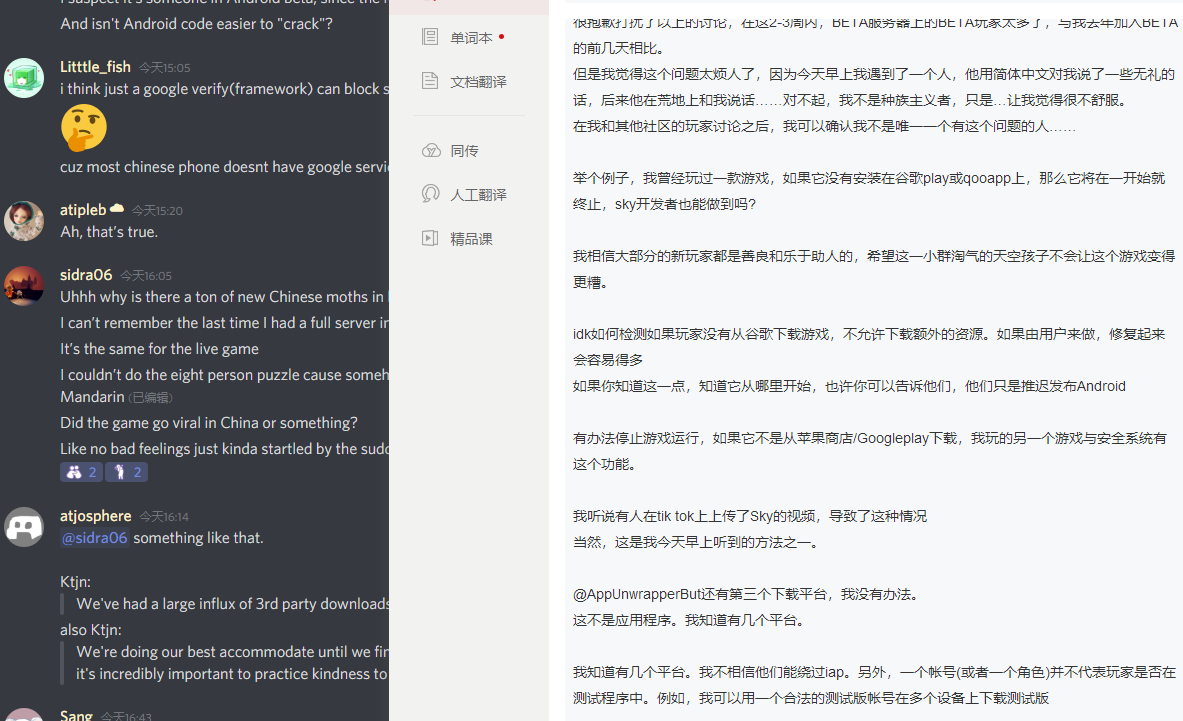The width and height of the screenshot is (1183, 721).
Task: Click line 这不是应用程序。我知道有几个平台。
Action: click(x=690, y=621)
